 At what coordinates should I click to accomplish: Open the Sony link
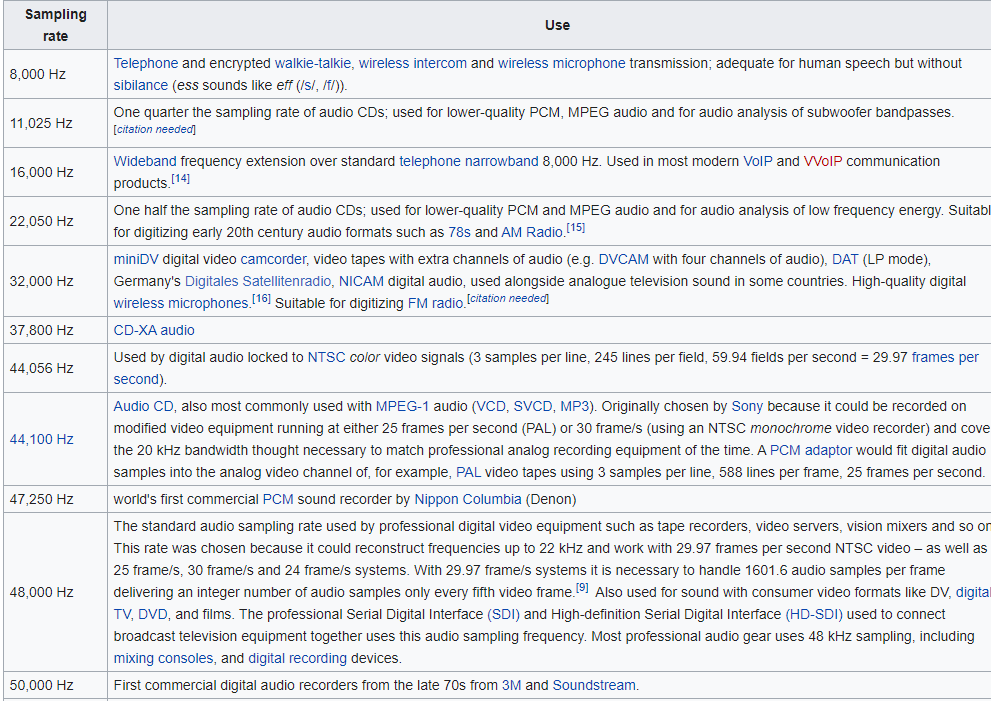point(747,406)
